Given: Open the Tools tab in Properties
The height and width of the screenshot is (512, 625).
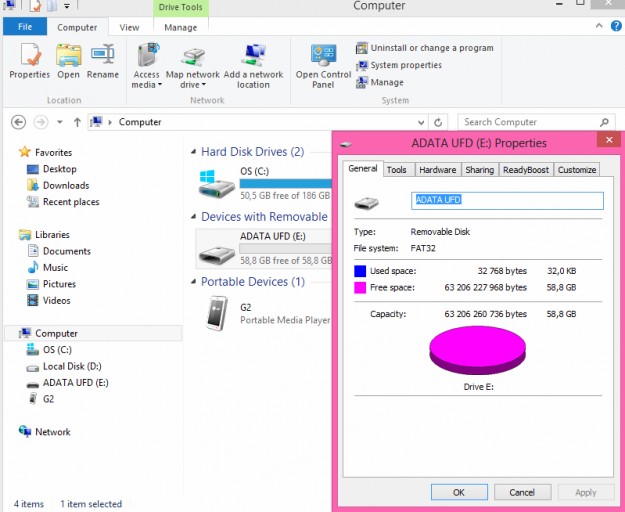Looking at the screenshot, I should [396, 170].
